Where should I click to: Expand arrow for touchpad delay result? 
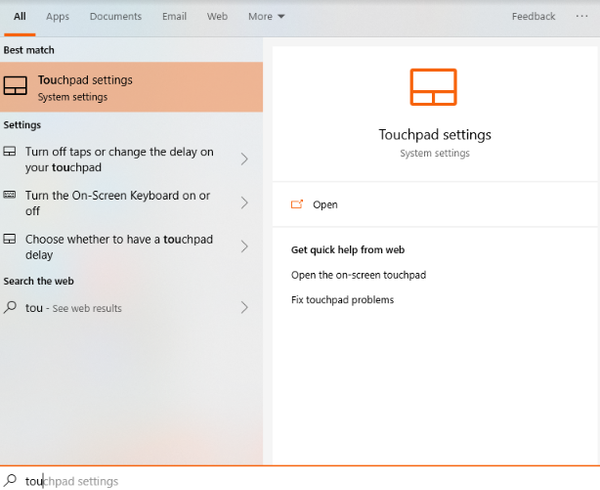tap(245, 247)
